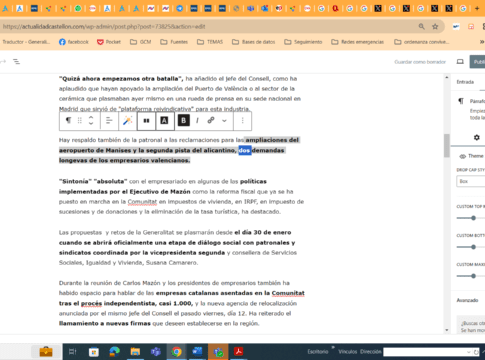The height and width of the screenshot is (360, 485).
Task: Change text alignment in block toolbar
Action: pos(109,120)
